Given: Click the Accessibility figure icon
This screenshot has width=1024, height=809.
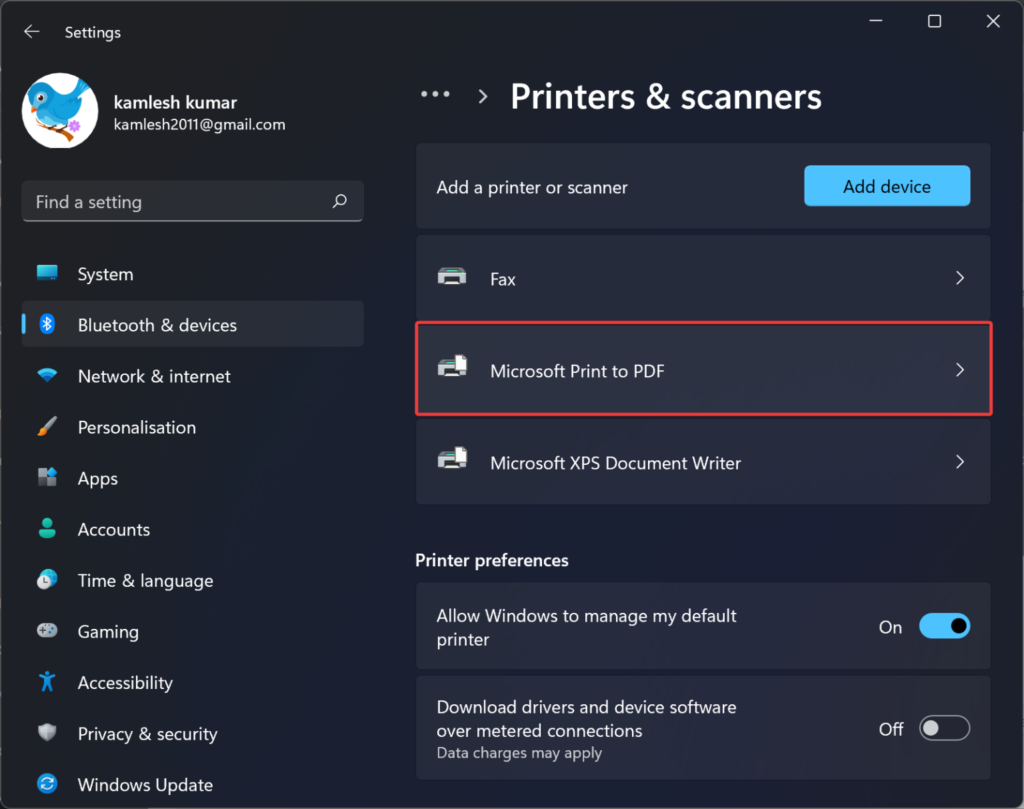Looking at the screenshot, I should coord(47,682).
